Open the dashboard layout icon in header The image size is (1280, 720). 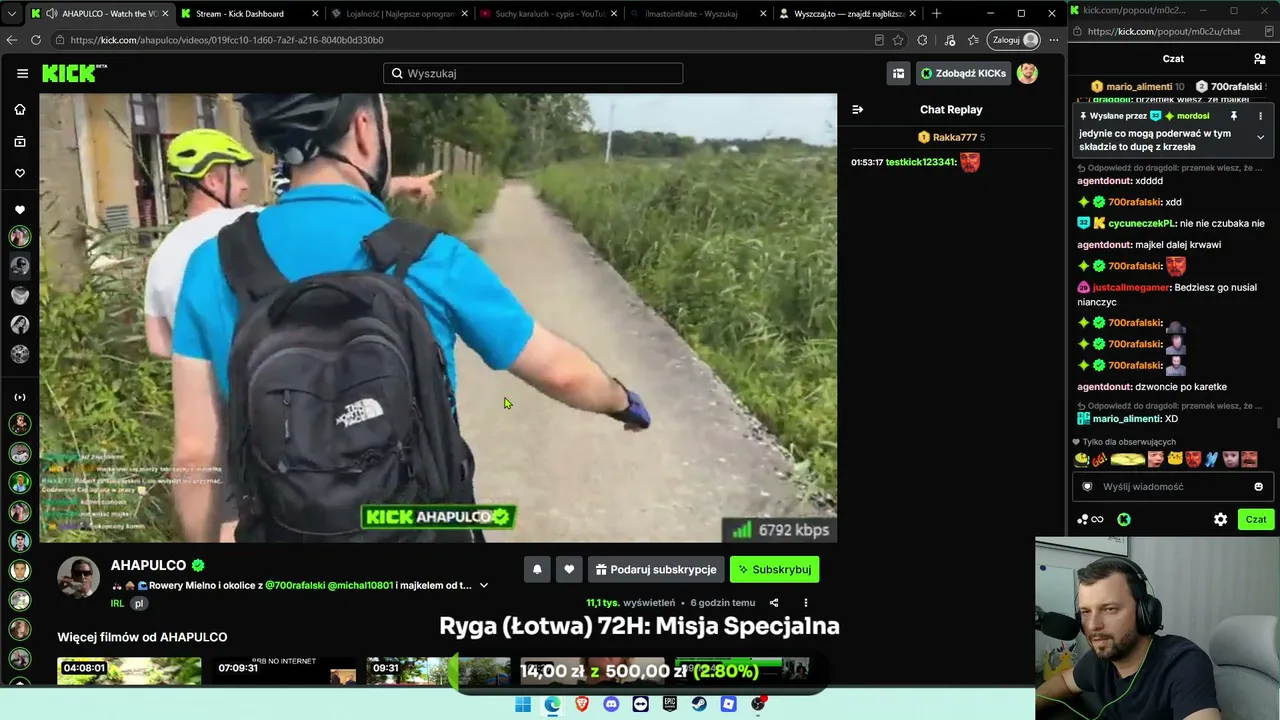pos(898,73)
